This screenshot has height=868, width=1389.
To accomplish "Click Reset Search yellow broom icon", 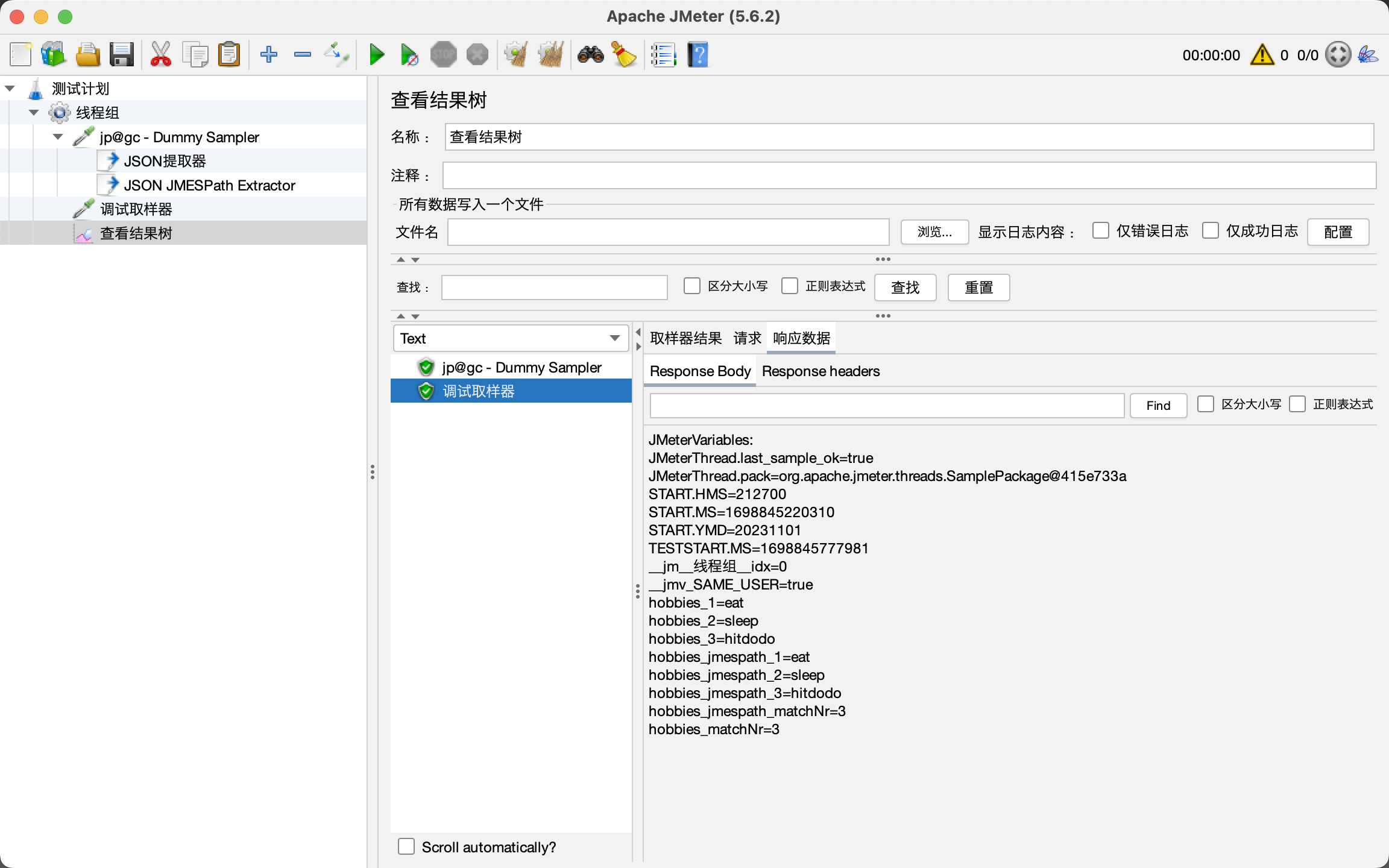I will pyautogui.click(x=624, y=55).
